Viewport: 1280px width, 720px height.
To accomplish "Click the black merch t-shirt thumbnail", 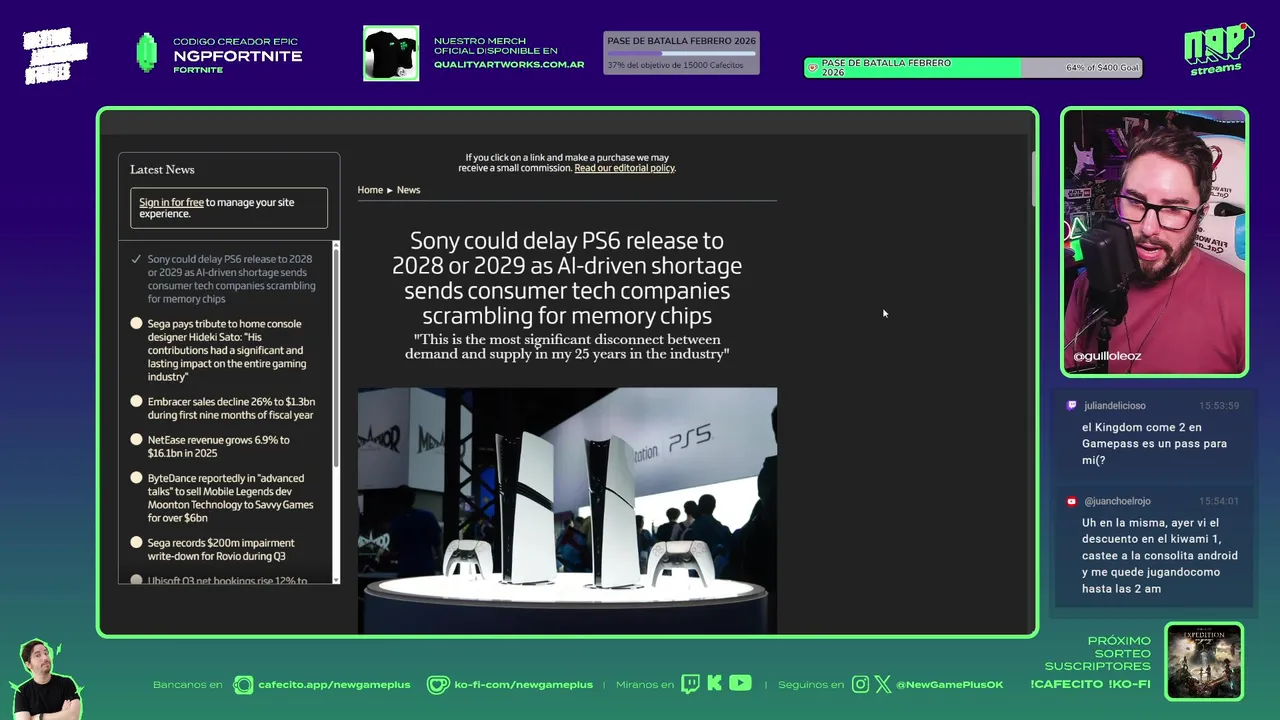I will point(391,53).
